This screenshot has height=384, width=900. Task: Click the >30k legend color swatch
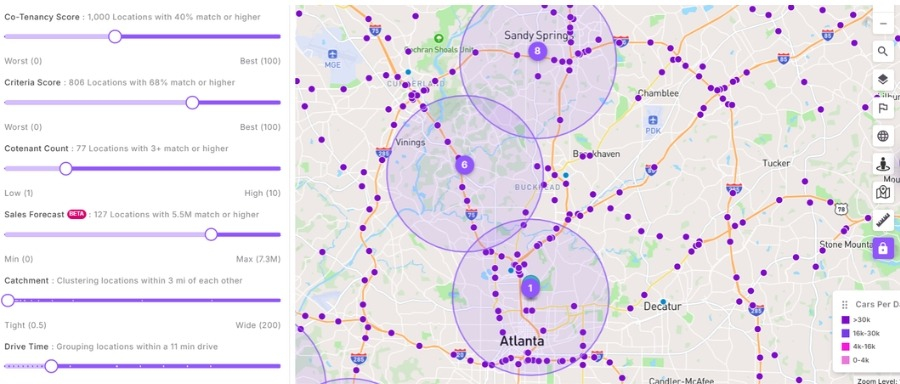click(x=845, y=320)
